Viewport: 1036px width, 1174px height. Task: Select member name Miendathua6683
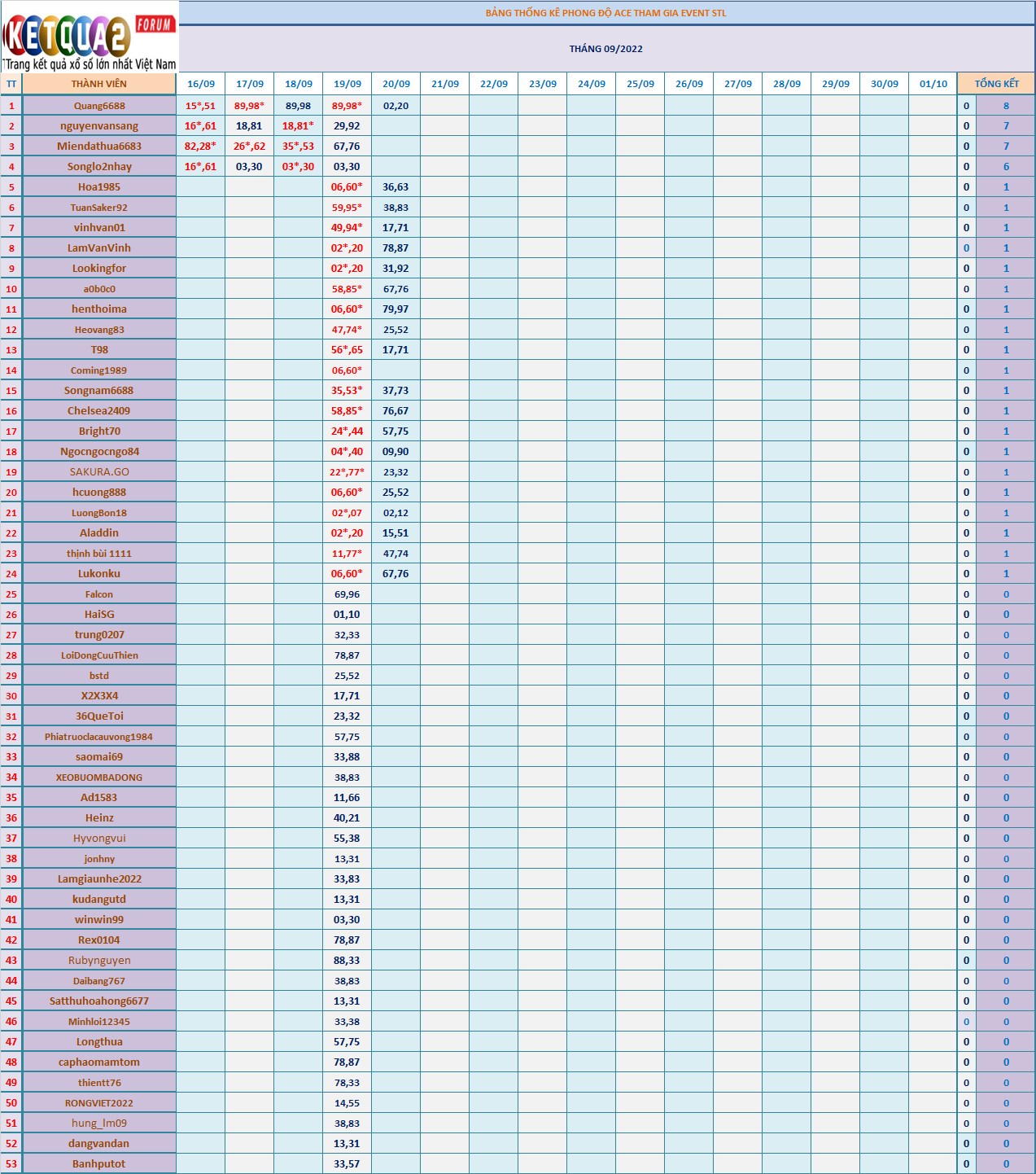tap(99, 147)
